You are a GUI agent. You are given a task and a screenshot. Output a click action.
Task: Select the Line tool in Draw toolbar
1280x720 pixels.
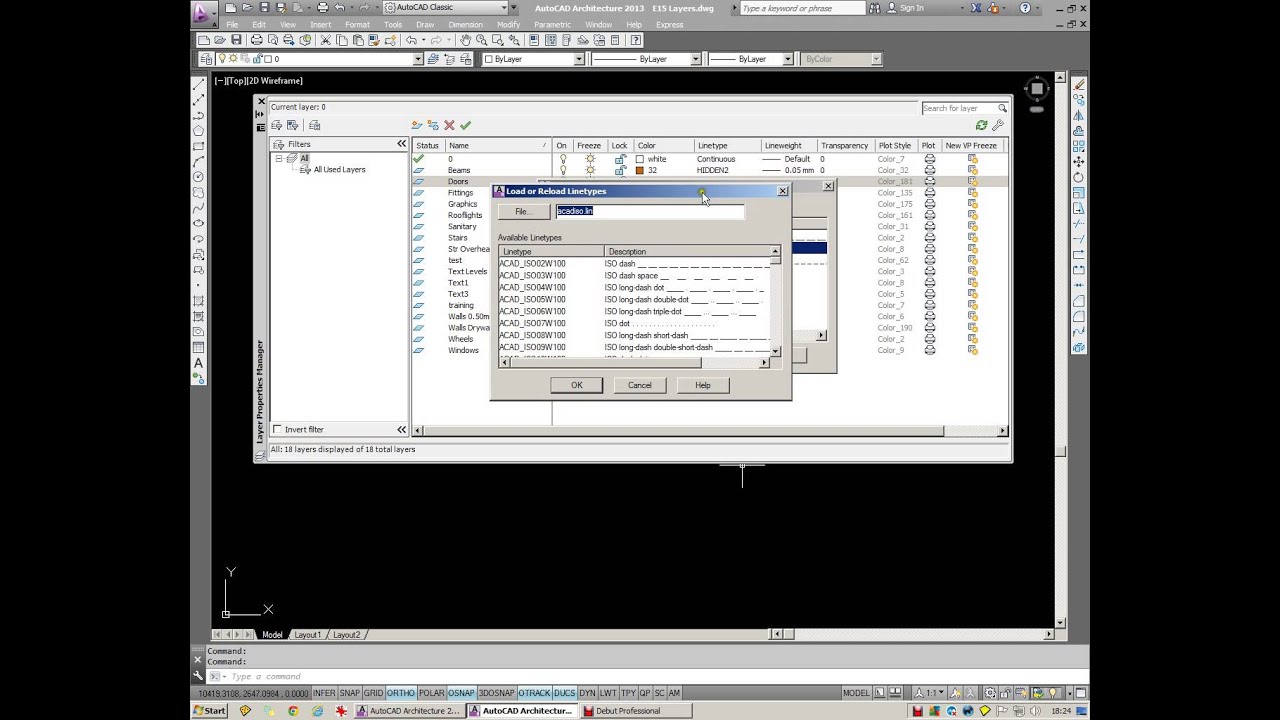199,85
